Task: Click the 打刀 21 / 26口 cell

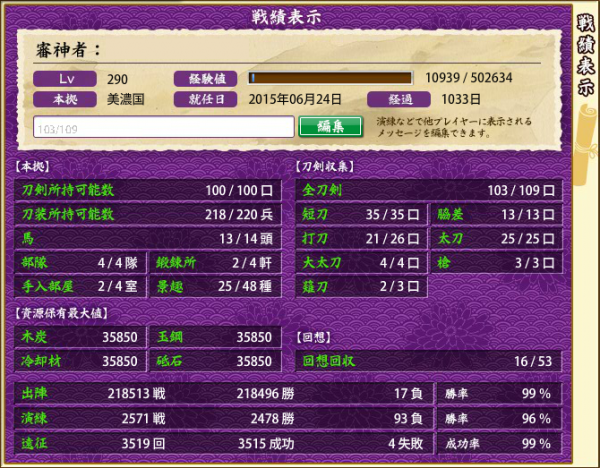Action: coord(361,239)
